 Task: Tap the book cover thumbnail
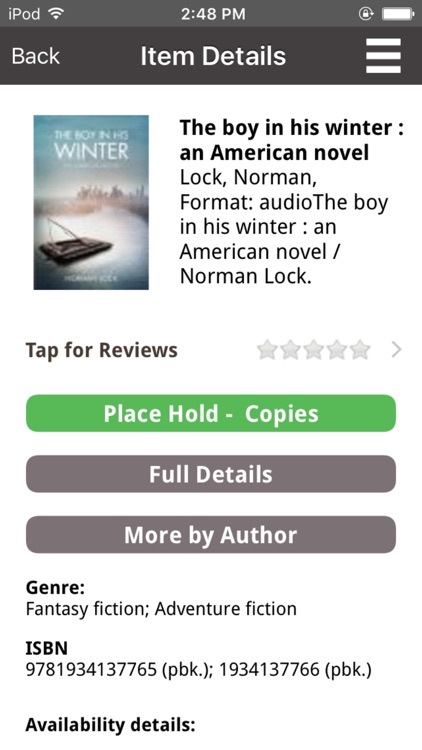point(91,202)
